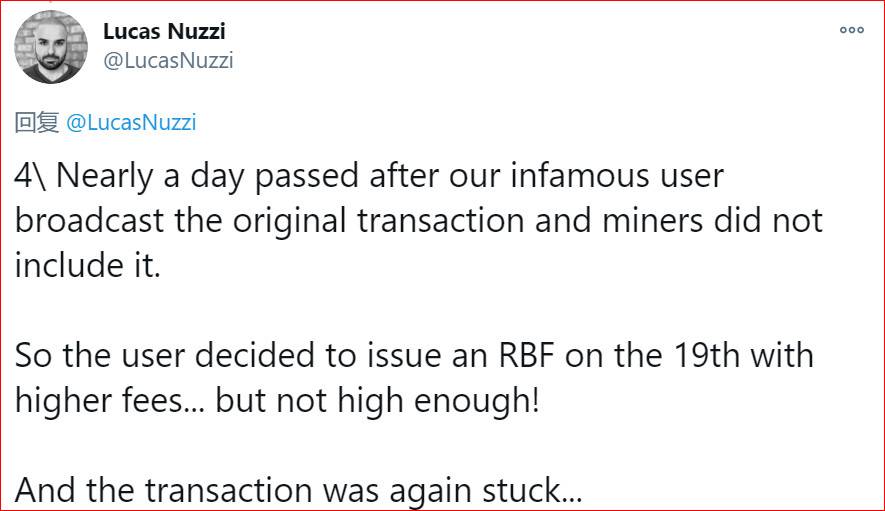Screen dimensions: 885x511
Task: Click the 回复 reply label
Action: coord(37,123)
